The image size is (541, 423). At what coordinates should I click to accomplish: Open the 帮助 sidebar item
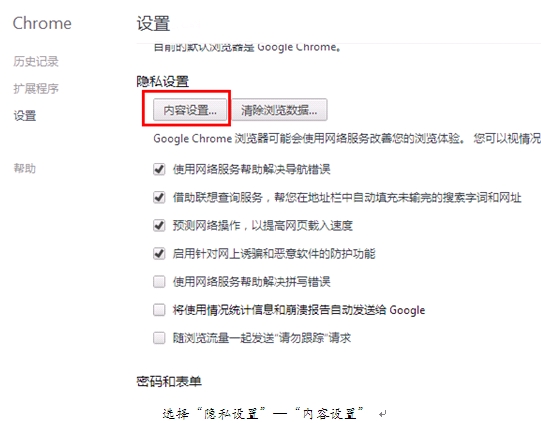[24, 168]
